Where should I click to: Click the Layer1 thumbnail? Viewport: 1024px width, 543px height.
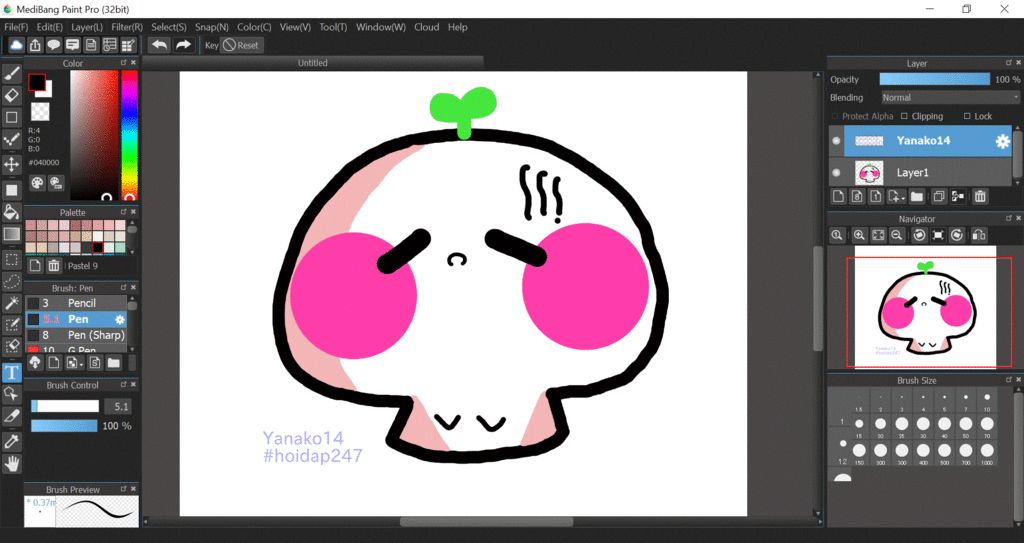tap(869, 173)
